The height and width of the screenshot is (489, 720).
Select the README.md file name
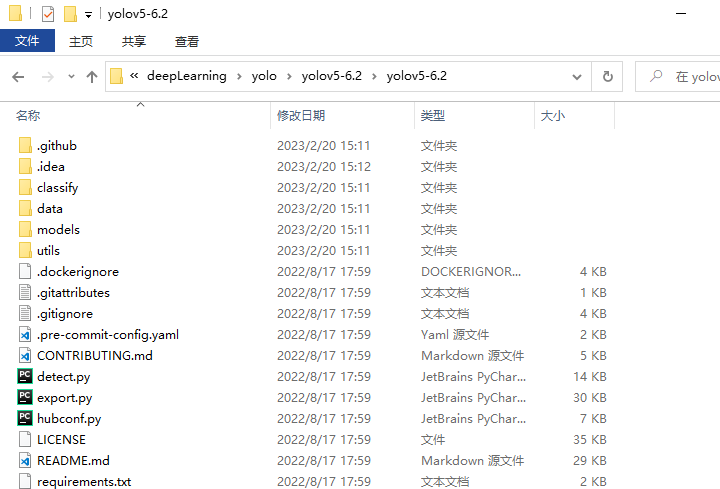tap(73, 461)
